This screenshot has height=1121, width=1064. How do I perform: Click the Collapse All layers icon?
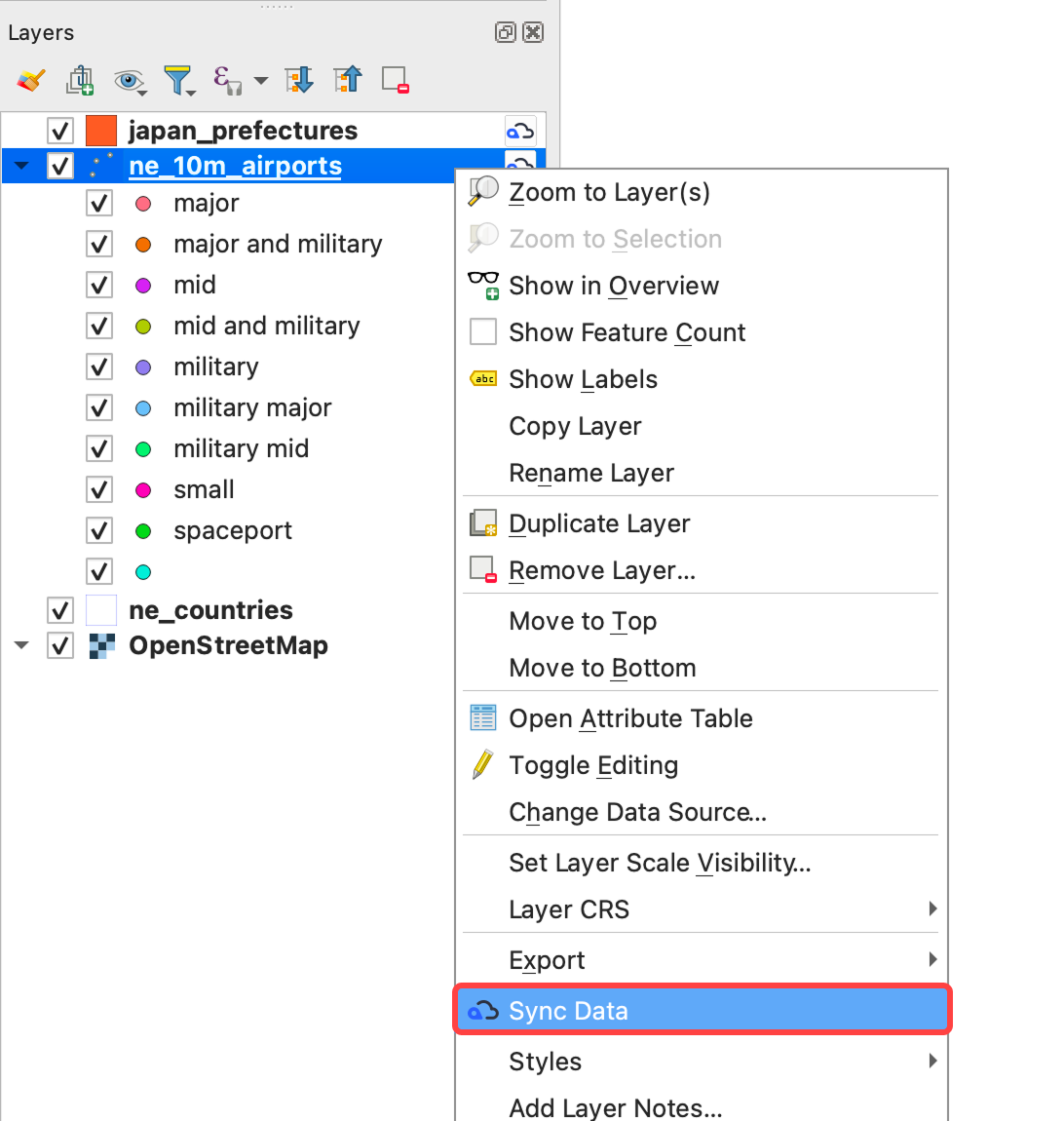coord(348,80)
